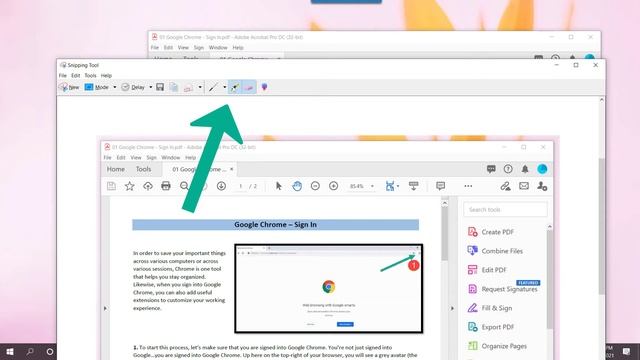640x360 pixels.
Task: Select Edit PDF in the tools pane
Action: pos(487,270)
